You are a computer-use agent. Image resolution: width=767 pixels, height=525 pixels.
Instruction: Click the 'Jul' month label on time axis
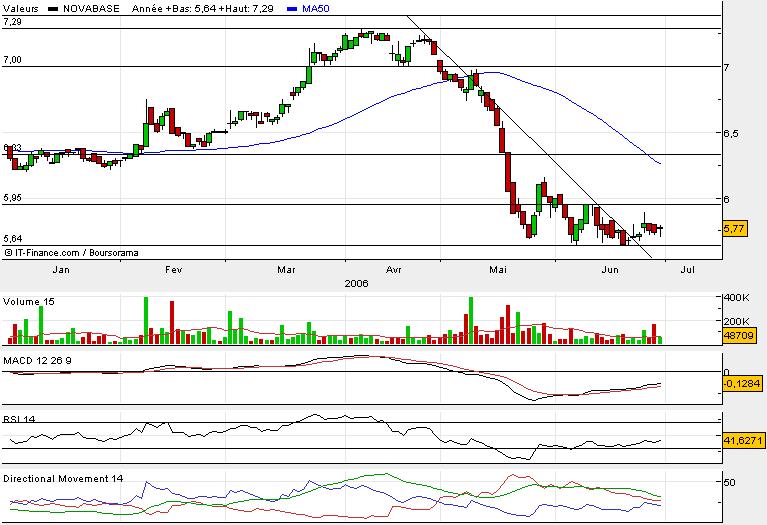coord(687,270)
